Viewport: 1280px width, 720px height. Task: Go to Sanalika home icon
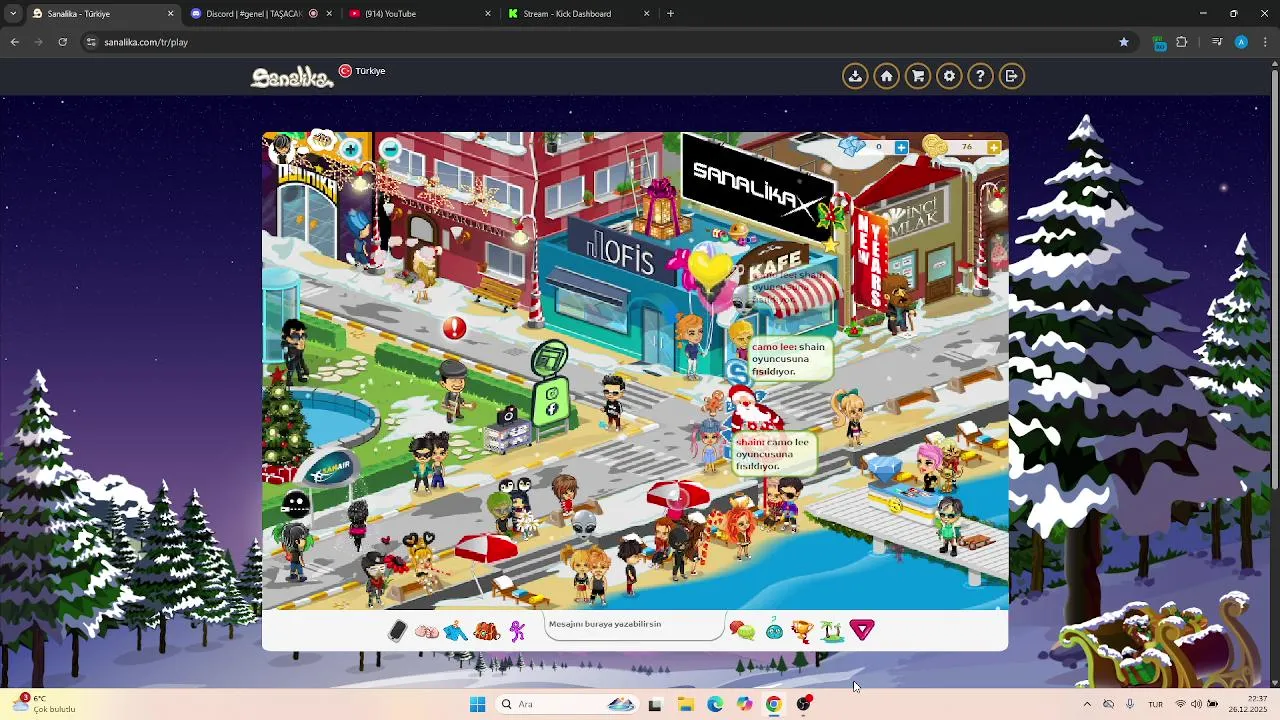point(886,76)
